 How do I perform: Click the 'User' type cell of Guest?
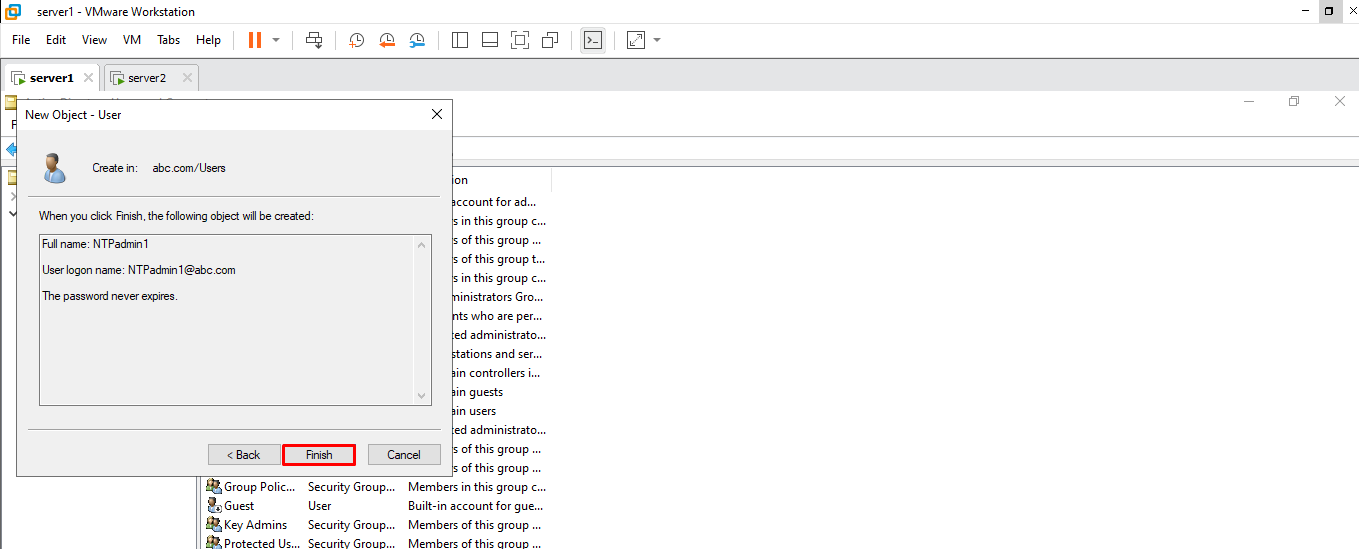pos(319,506)
